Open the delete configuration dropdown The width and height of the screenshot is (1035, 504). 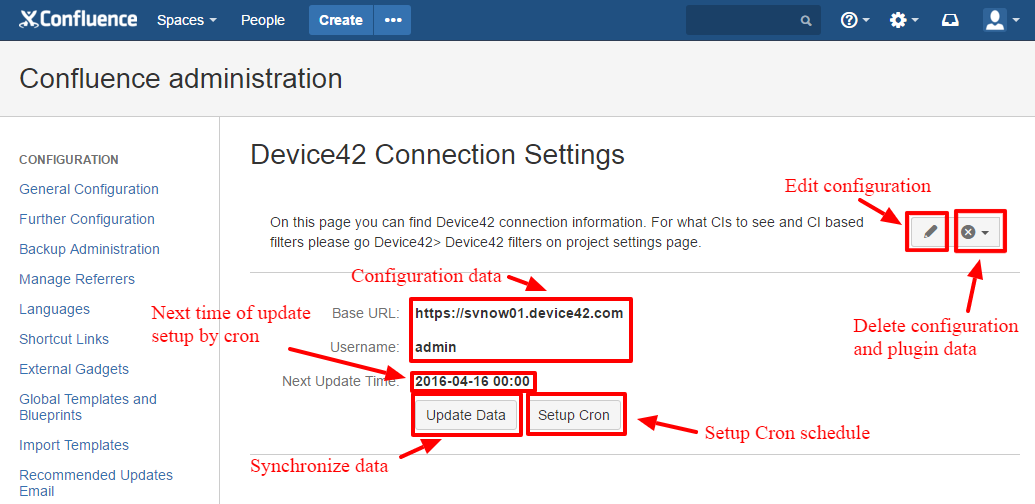pyautogui.click(x=976, y=232)
